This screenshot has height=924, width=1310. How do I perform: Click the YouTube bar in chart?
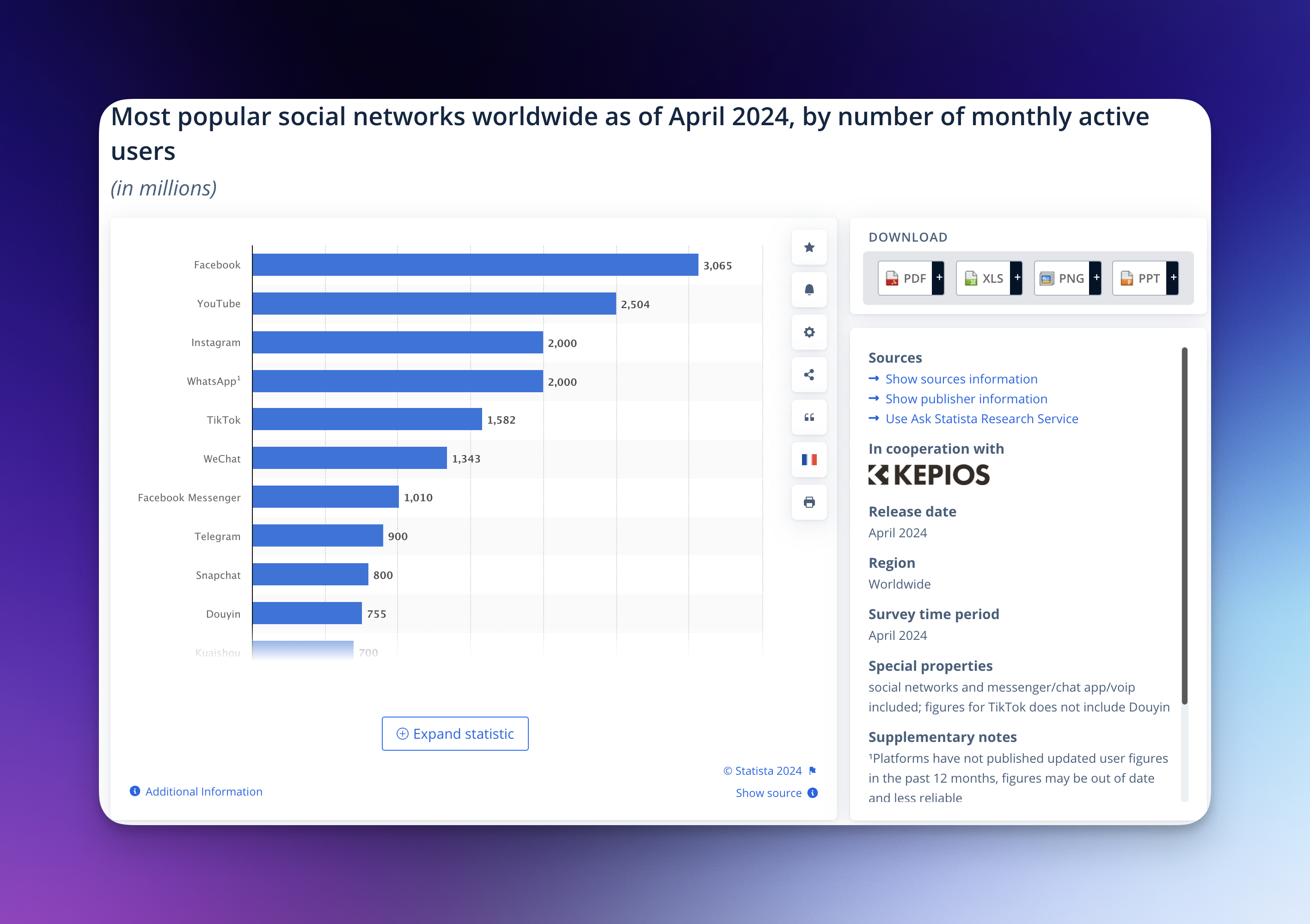click(x=434, y=304)
